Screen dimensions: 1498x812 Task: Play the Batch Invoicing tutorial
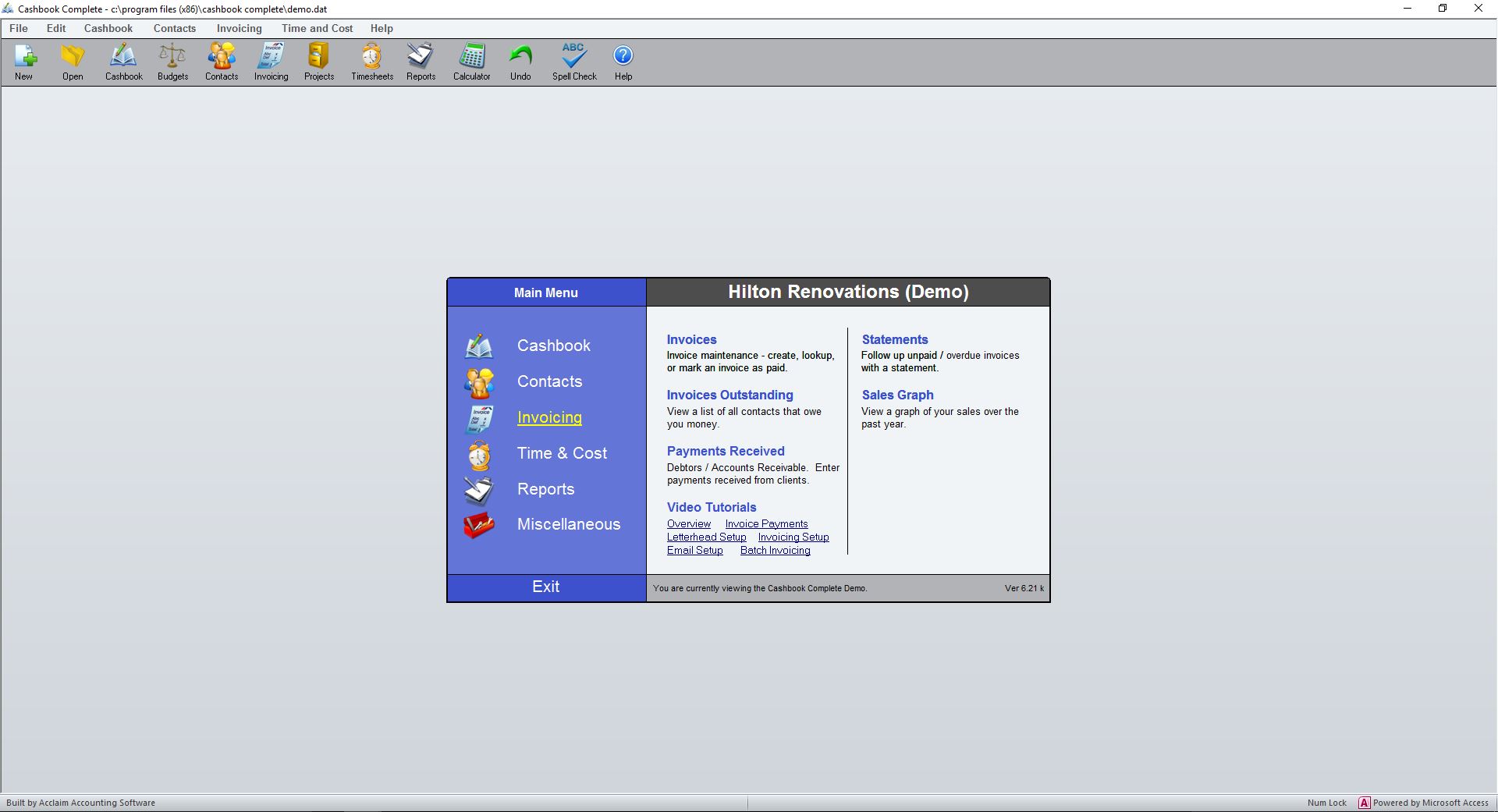pos(776,551)
